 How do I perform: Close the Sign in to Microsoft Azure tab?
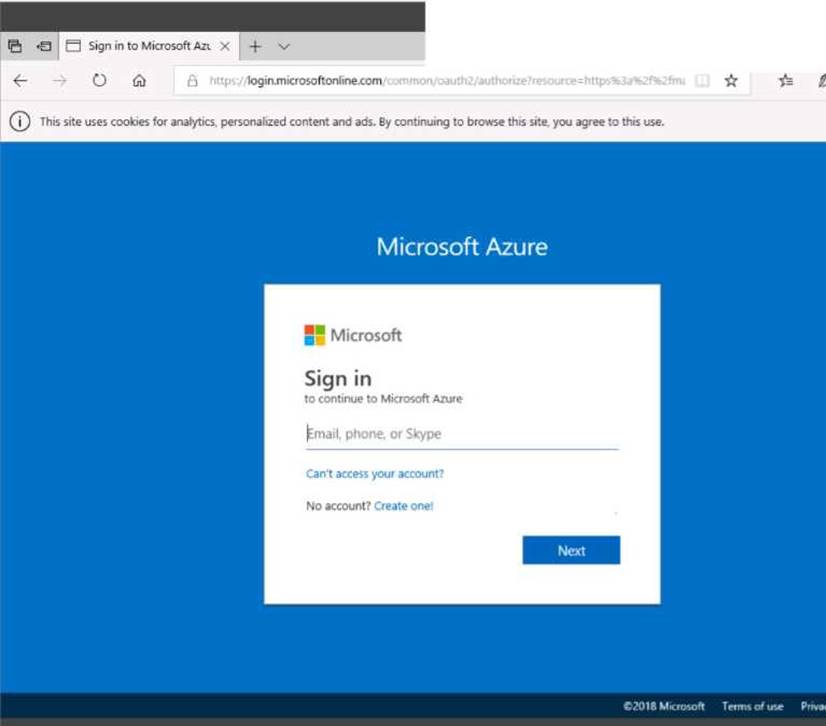point(225,46)
